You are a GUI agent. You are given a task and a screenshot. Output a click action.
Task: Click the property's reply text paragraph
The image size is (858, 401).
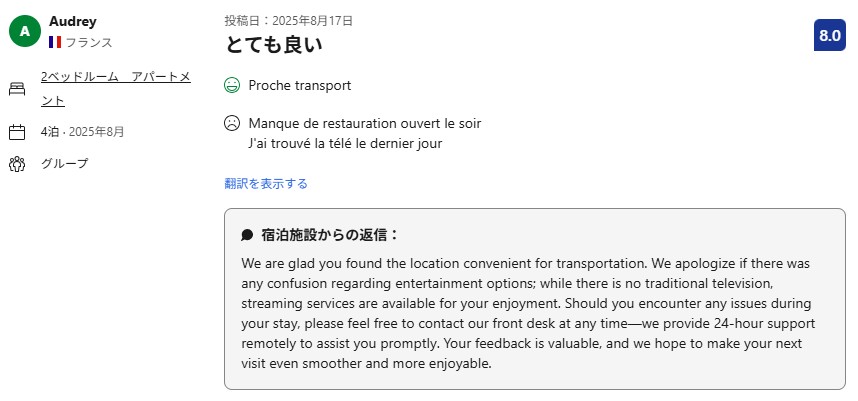(x=534, y=313)
